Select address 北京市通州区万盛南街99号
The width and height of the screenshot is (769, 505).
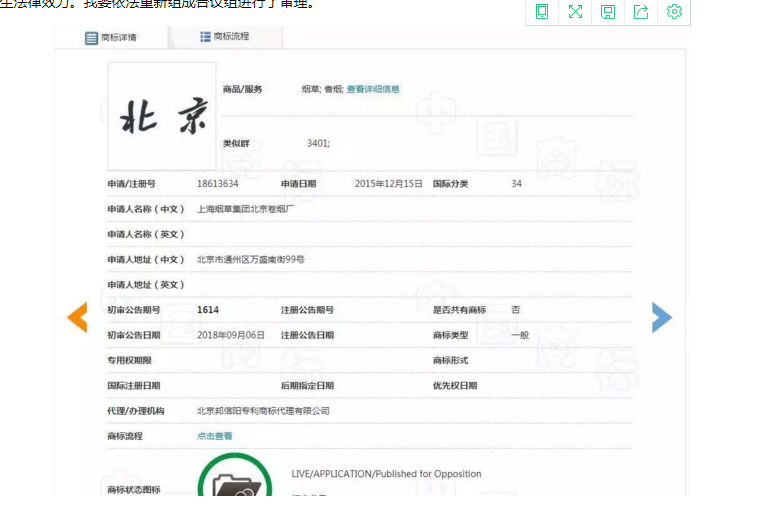(251, 259)
